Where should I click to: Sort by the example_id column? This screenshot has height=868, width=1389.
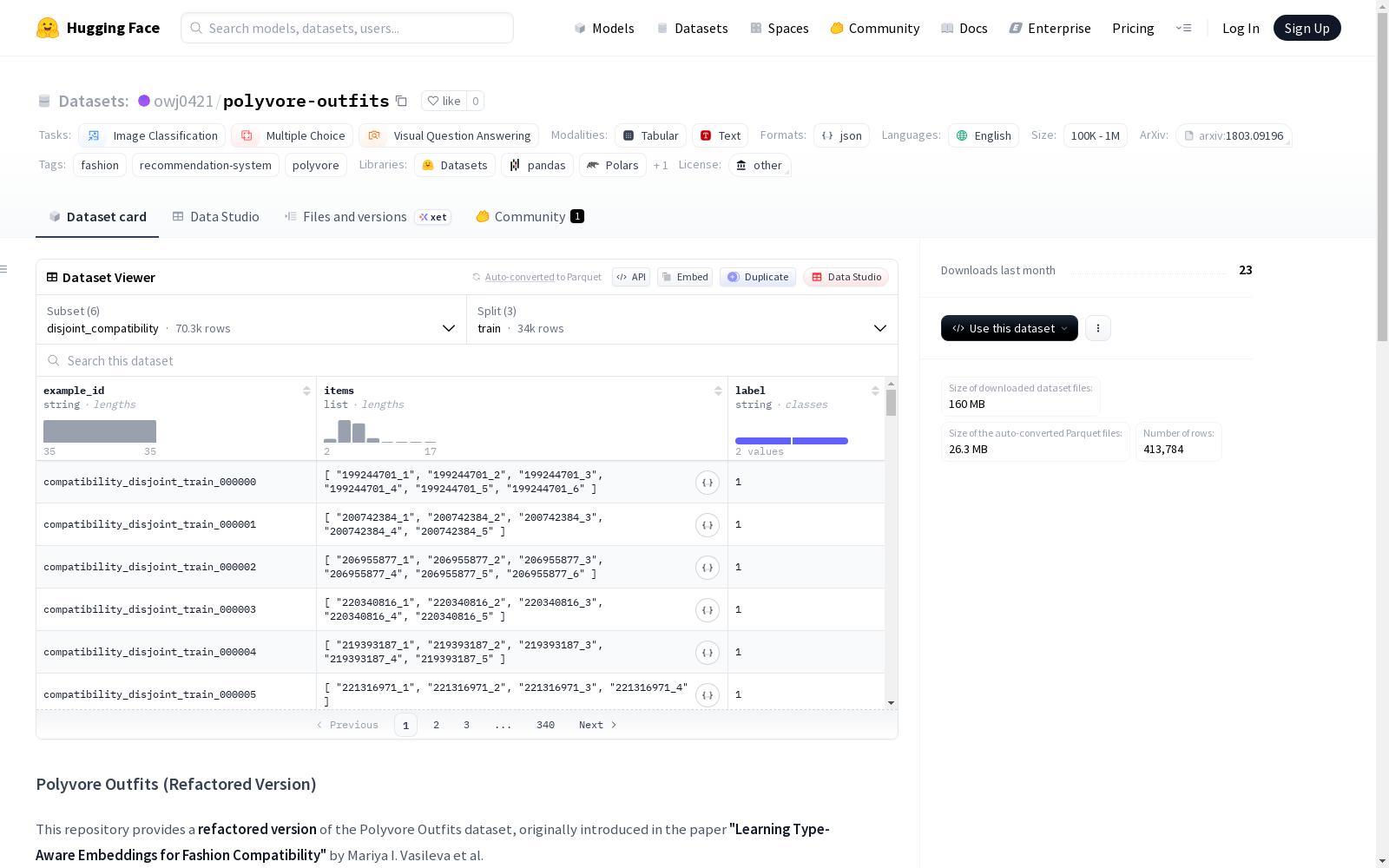click(x=306, y=391)
